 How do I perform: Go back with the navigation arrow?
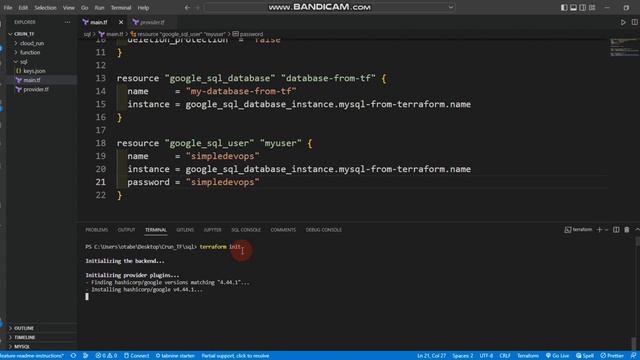tap(187, 7)
